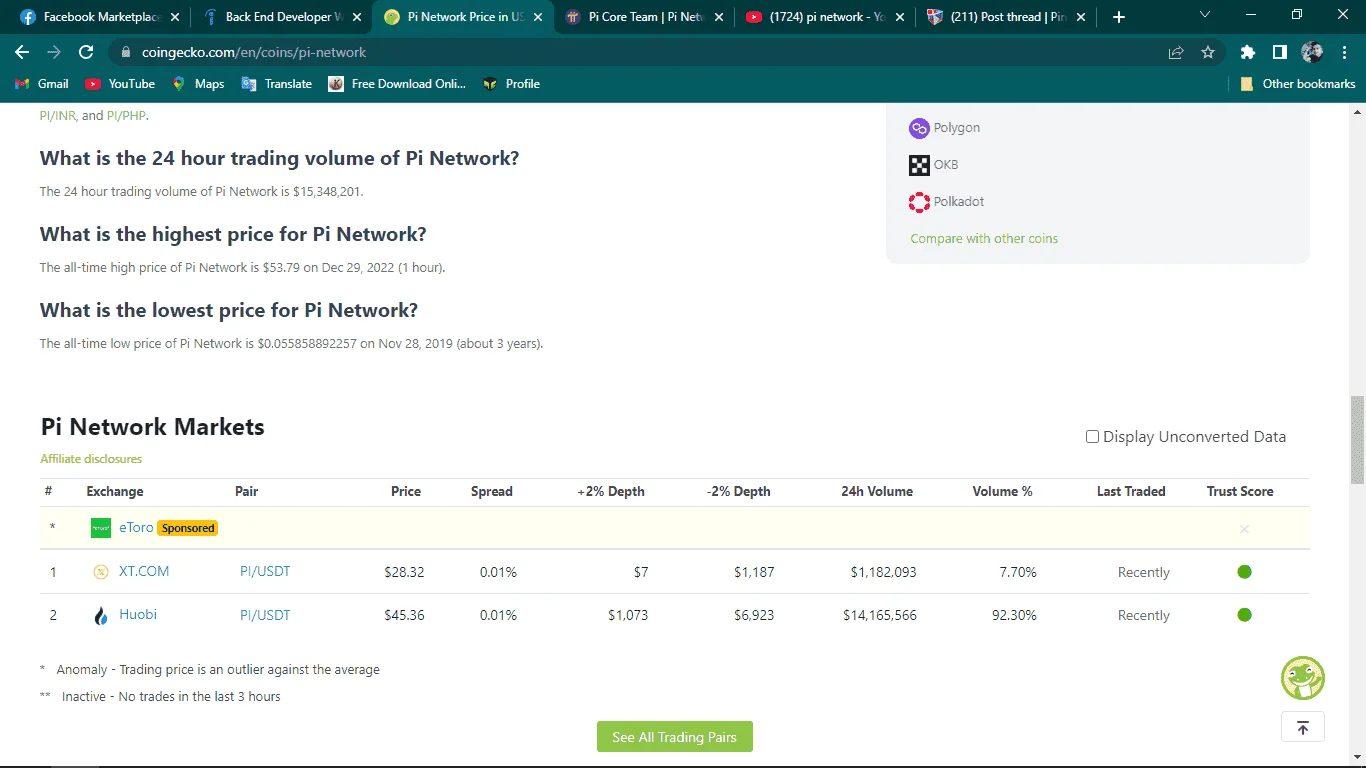Close the Post thread tab
The width and height of the screenshot is (1366, 768).
click(1081, 17)
